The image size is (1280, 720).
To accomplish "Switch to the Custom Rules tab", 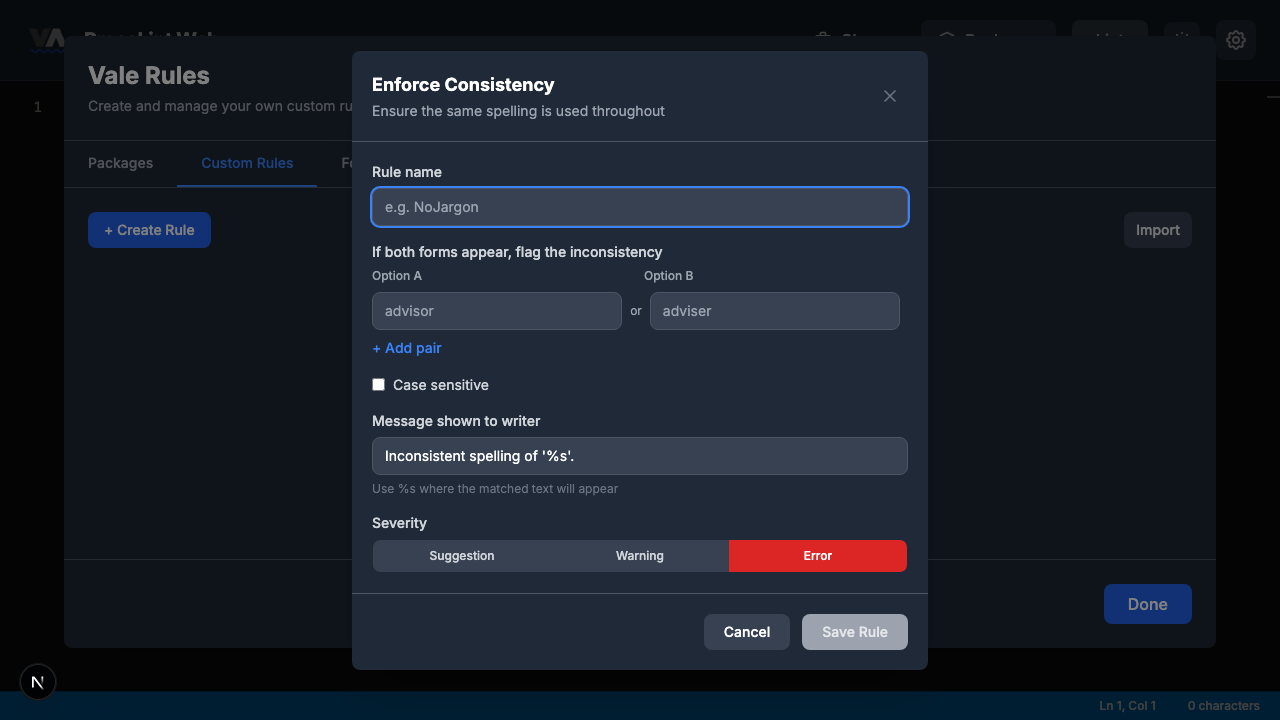I will (x=247, y=163).
